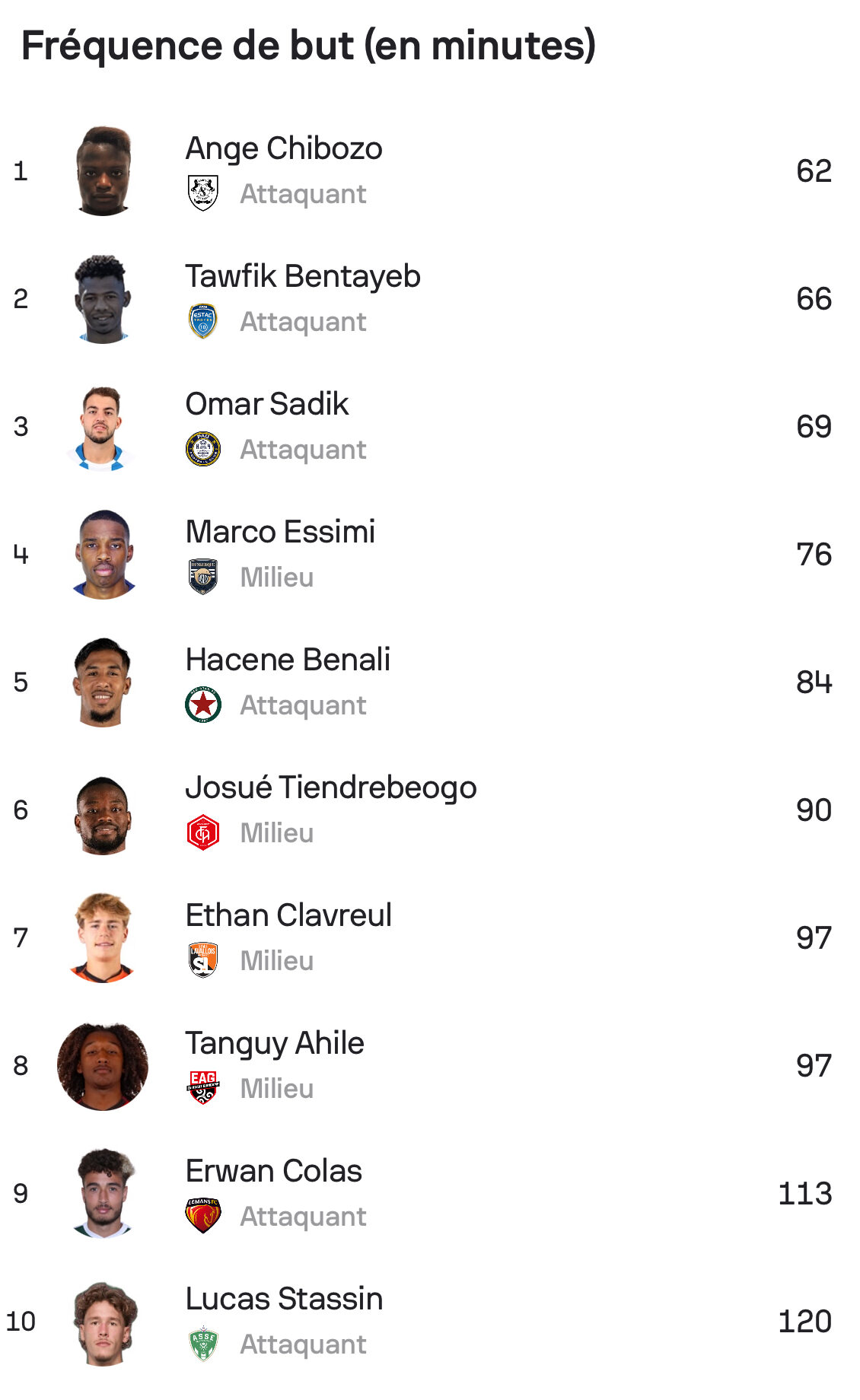The height and width of the screenshot is (1400, 860).
Task: Click the Fréquence de but heading
Action: tap(308, 46)
